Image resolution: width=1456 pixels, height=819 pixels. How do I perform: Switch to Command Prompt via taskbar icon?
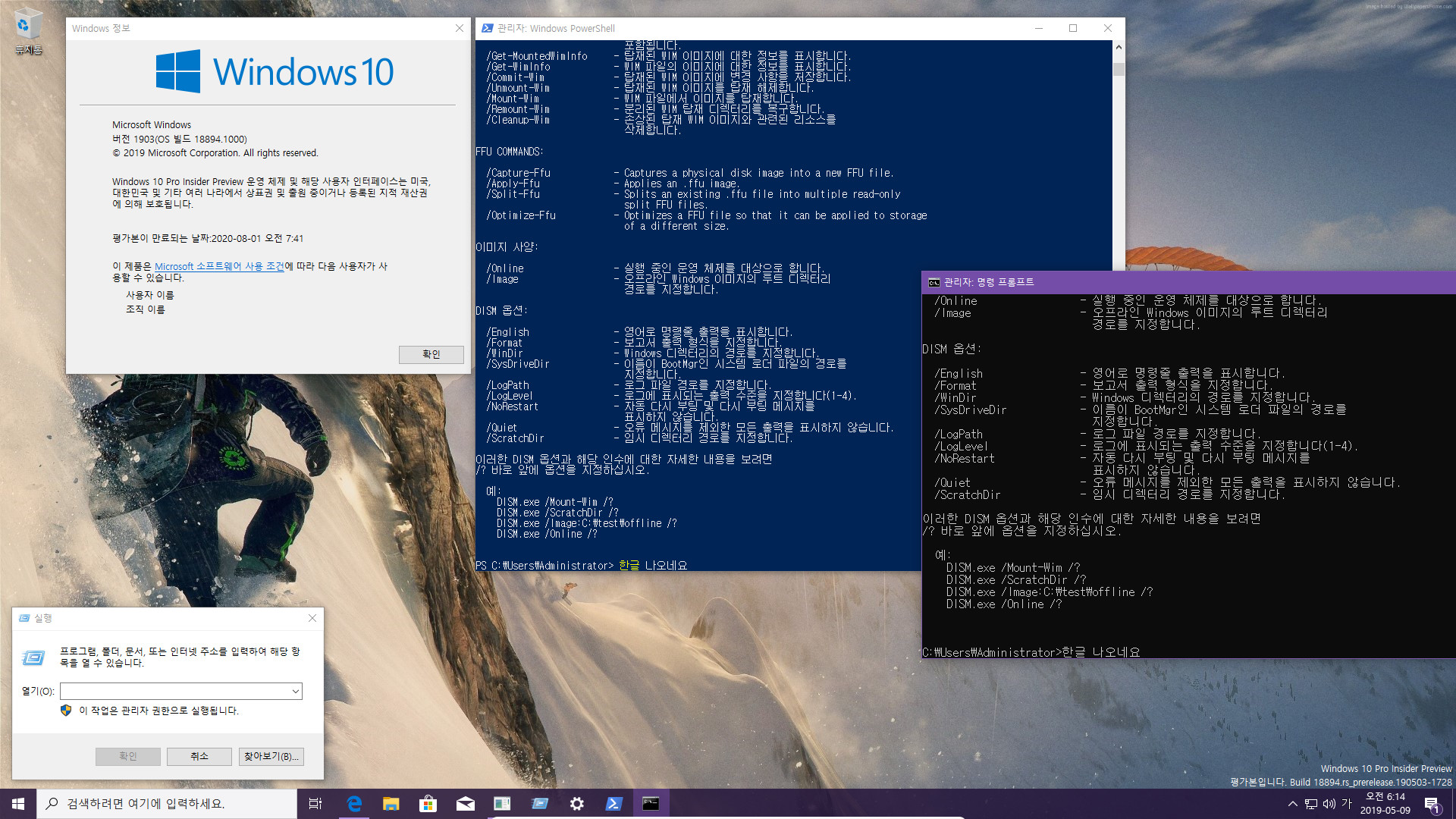(x=651, y=804)
